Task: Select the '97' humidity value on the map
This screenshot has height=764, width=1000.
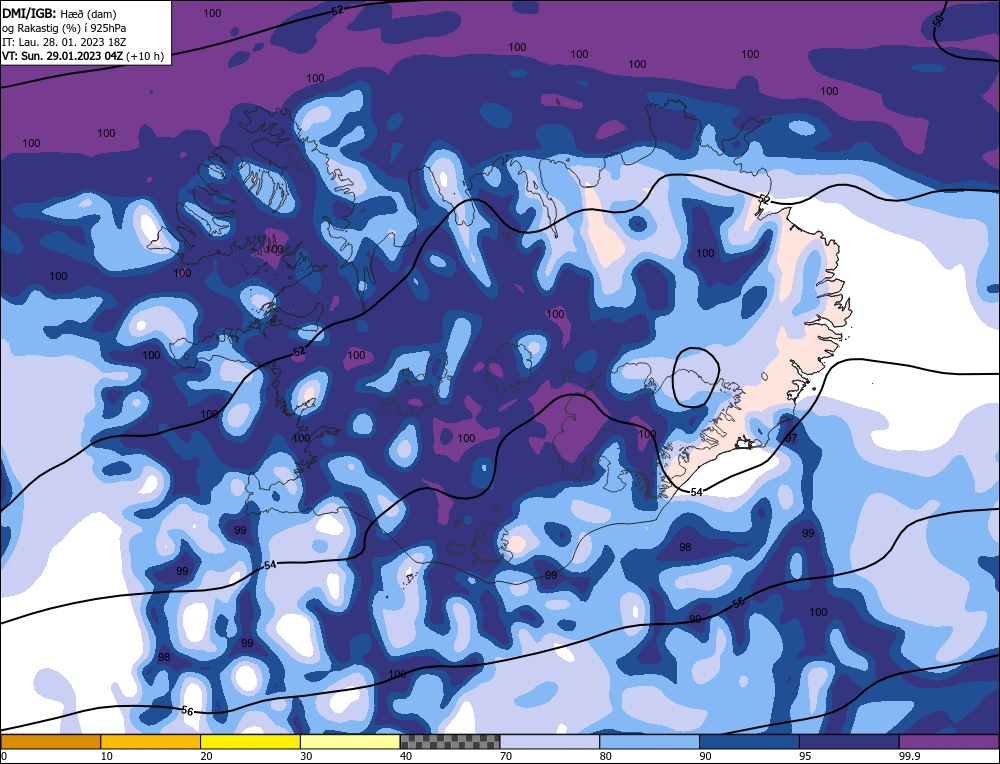Action: pos(791,438)
